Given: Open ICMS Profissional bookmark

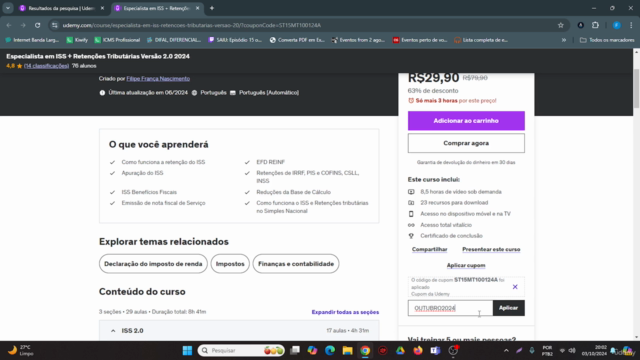Looking at the screenshot, I should [x=117, y=40].
